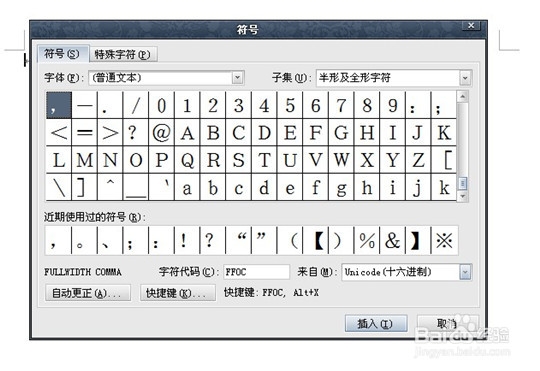Select uppercase Q in the symbol grid
Screen dimensions: 540x371
(187, 160)
